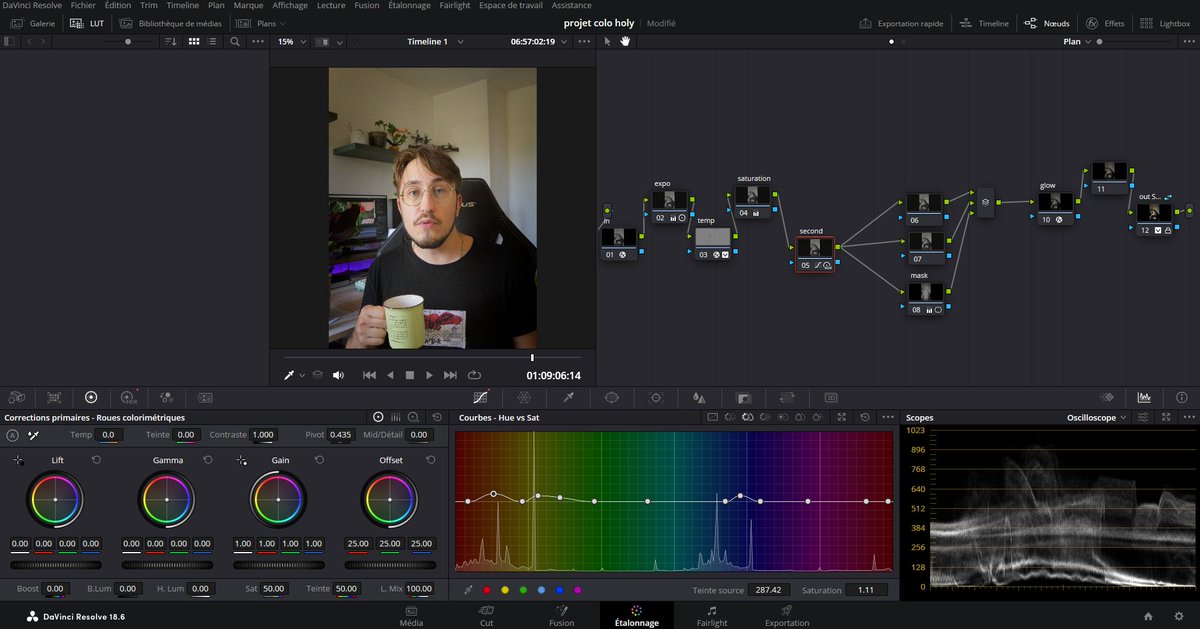Toggle the Galerie panel
The width and height of the screenshot is (1200, 629).
(x=32, y=22)
